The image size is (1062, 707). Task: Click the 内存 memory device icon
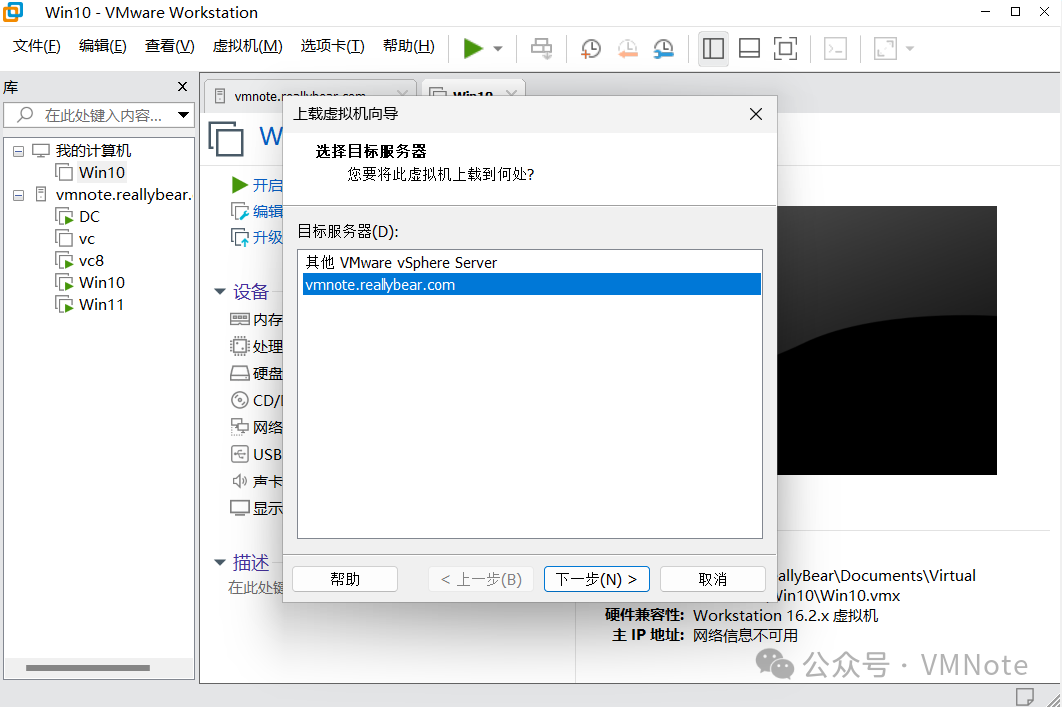240,319
